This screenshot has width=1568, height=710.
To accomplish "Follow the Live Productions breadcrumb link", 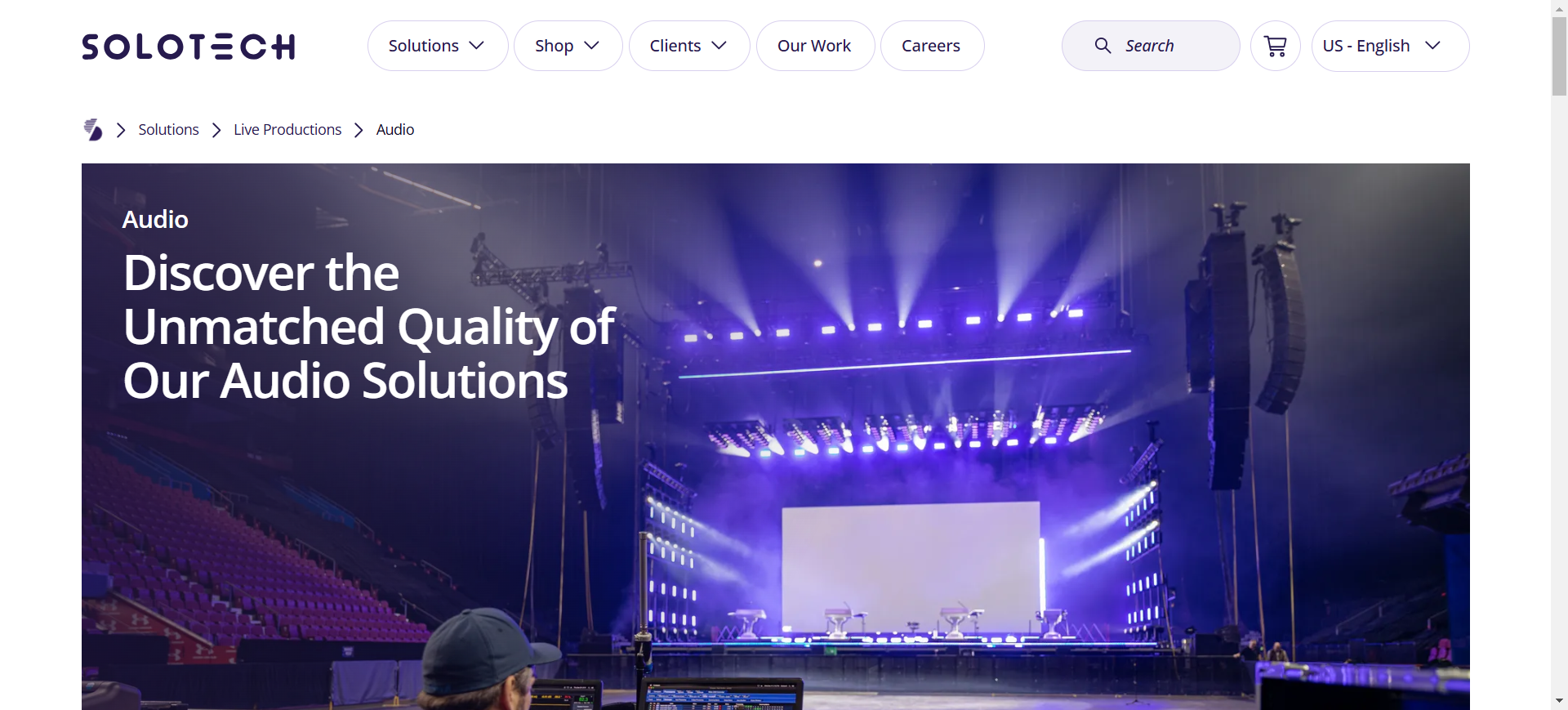I will click(287, 130).
